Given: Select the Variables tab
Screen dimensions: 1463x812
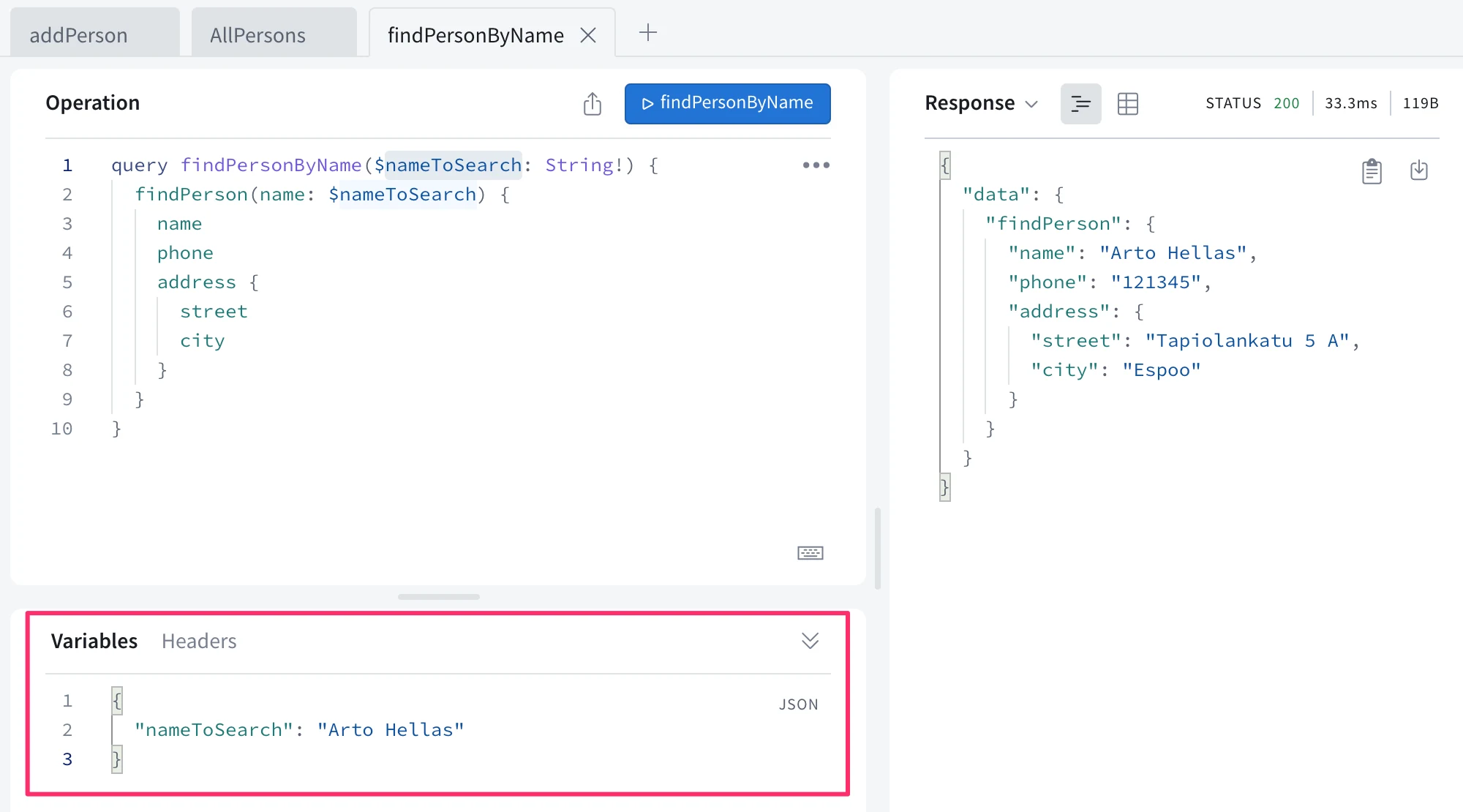Looking at the screenshot, I should click(x=94, y=641).
